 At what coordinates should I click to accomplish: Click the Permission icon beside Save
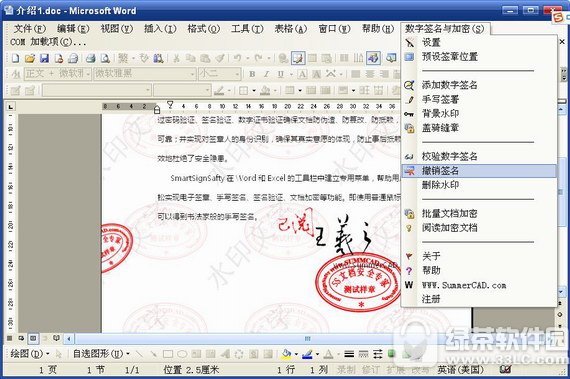(59, 58)
